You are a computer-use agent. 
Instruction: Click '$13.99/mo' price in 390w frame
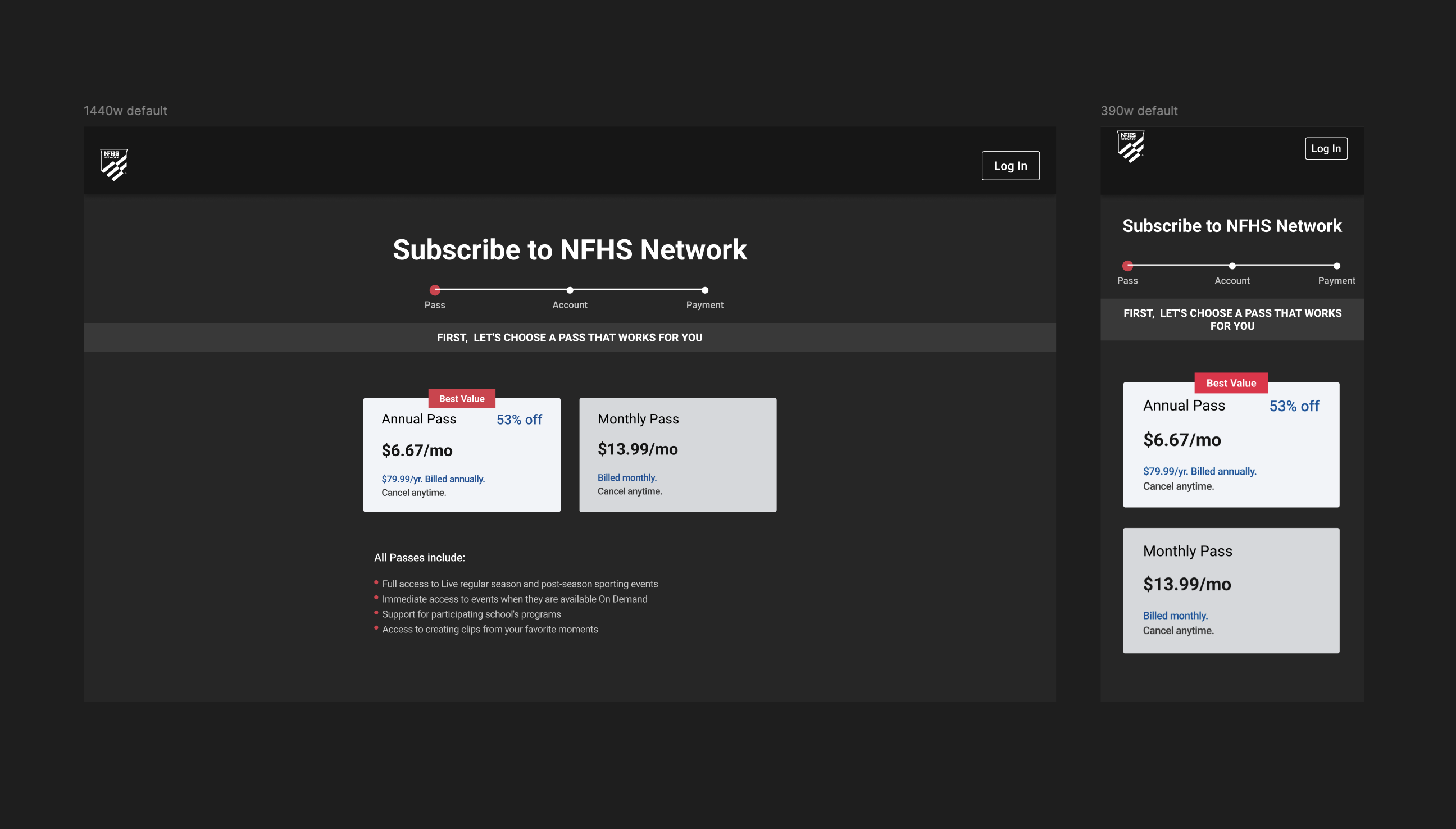1187,584
